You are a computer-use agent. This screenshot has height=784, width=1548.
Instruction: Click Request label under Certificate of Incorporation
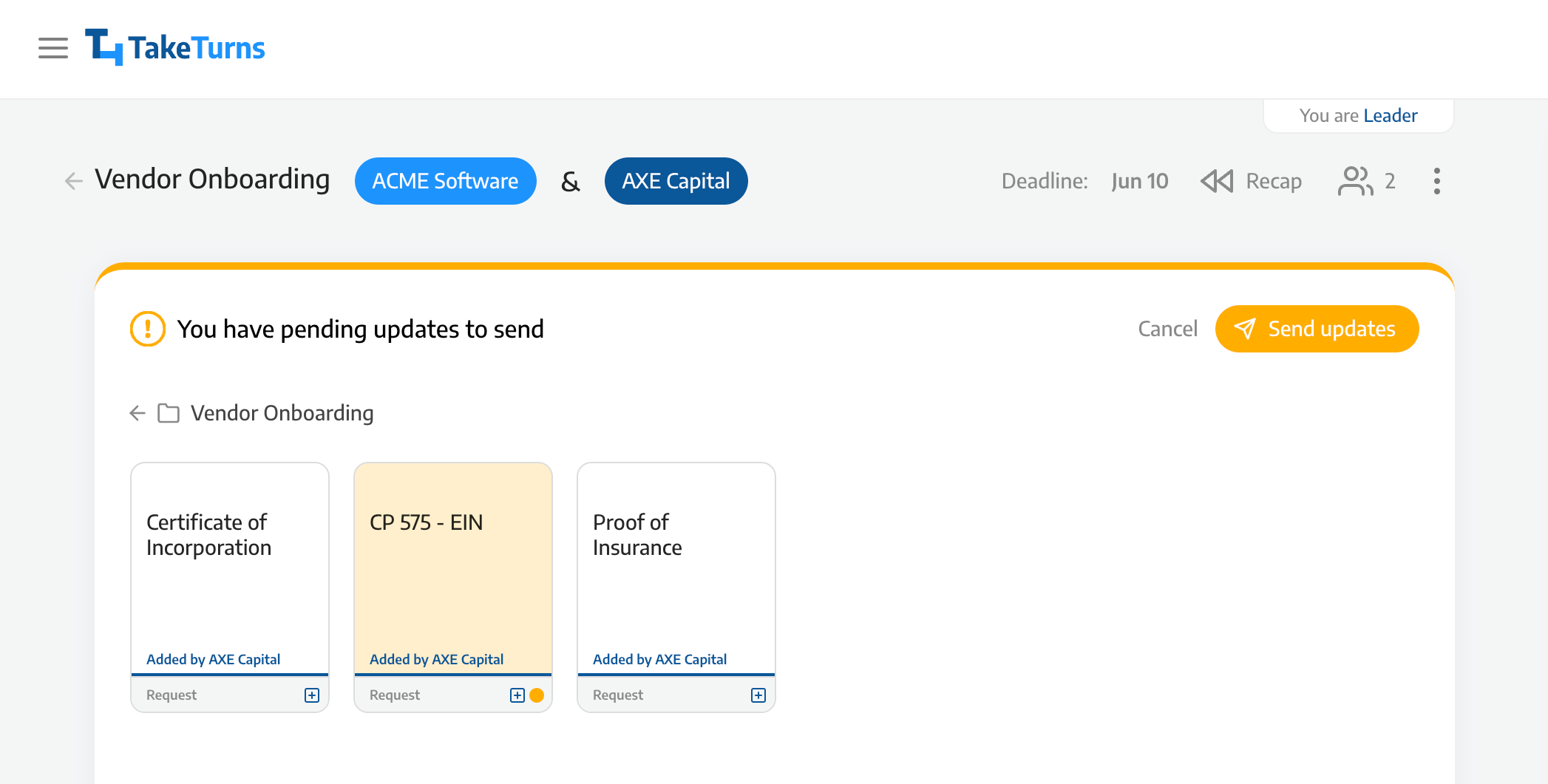click(172, 695)
